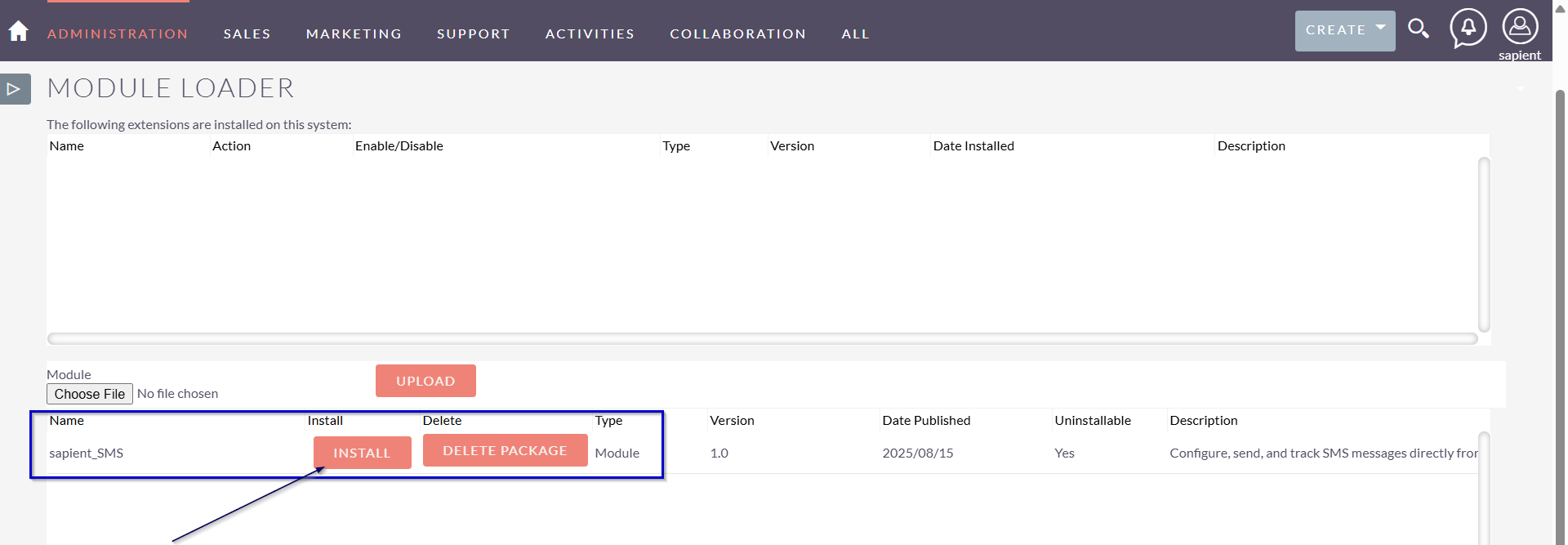Click the Date Published column header
Viewport: 1568px width, 545px height.
926,421
